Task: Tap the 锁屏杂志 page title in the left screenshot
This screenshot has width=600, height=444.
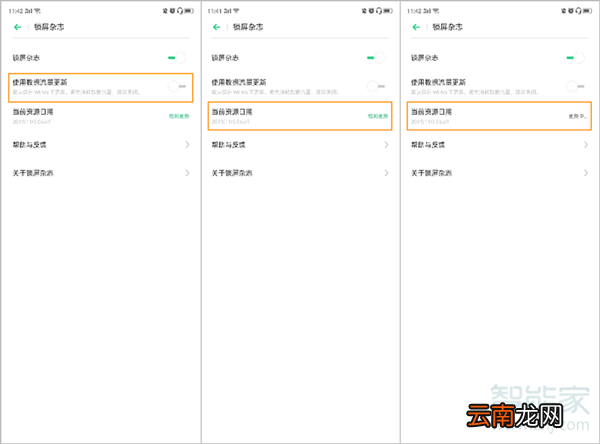Action: [49, 27]
